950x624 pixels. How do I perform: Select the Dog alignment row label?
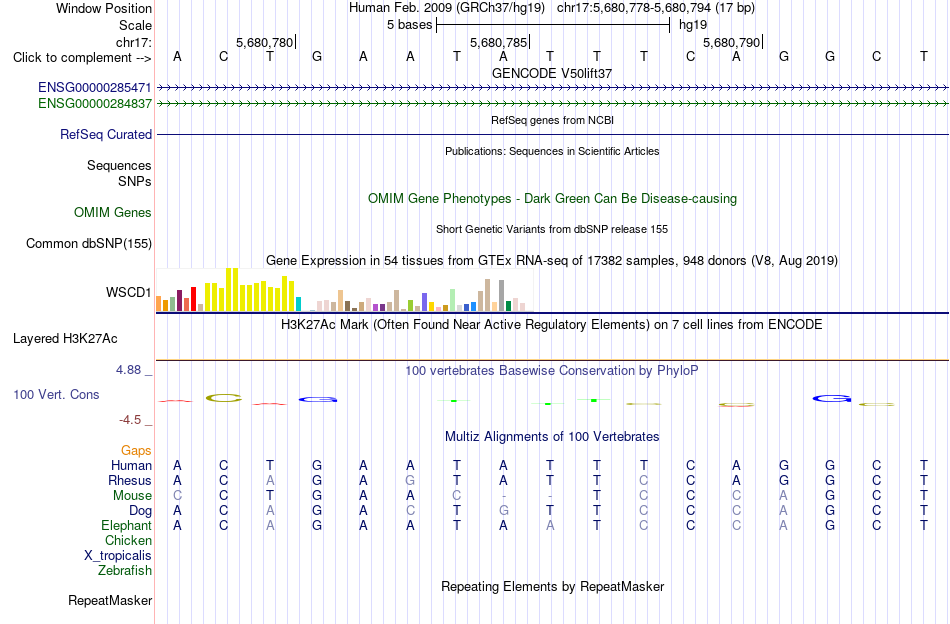[x=141, y=511]
